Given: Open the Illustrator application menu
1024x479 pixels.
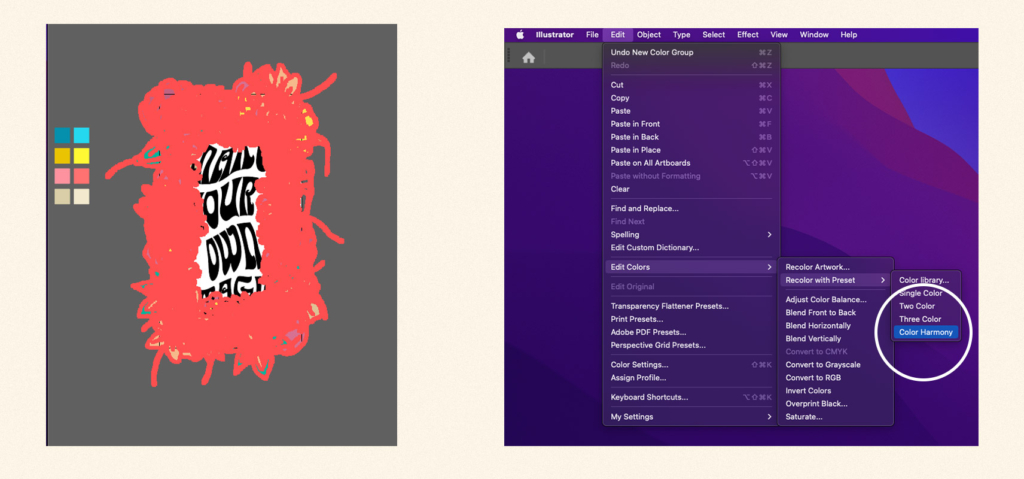Looking at the screenshot, I should click(x=554, y=35).
